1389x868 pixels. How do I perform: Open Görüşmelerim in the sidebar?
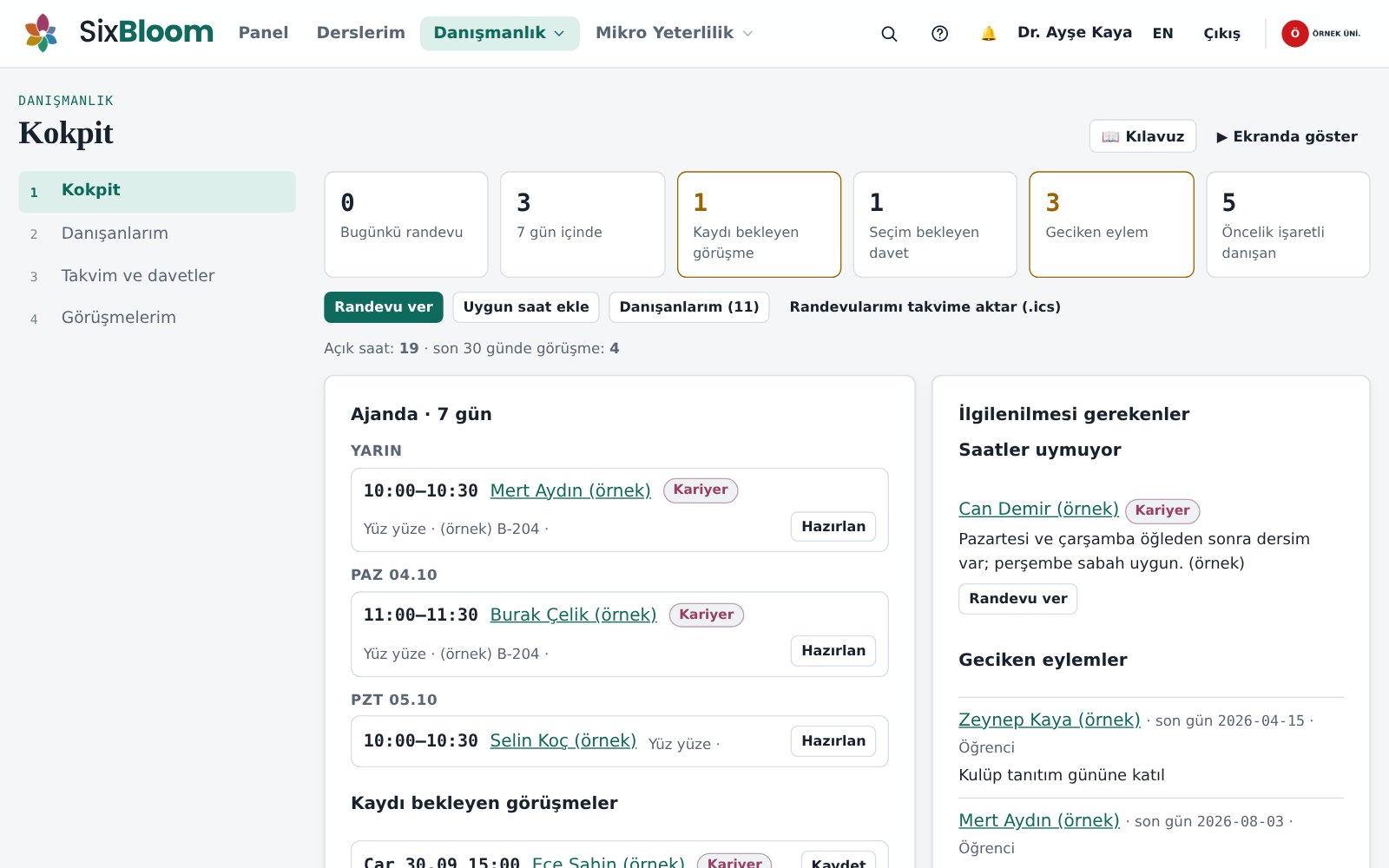(157, 318)
